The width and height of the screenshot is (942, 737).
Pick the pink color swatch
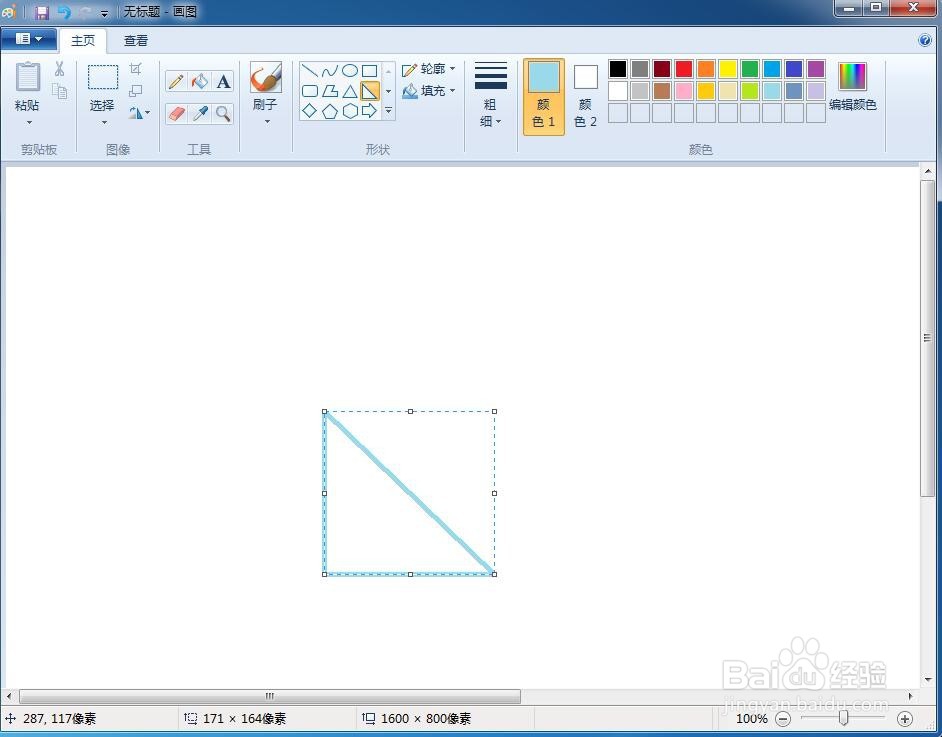684,91
